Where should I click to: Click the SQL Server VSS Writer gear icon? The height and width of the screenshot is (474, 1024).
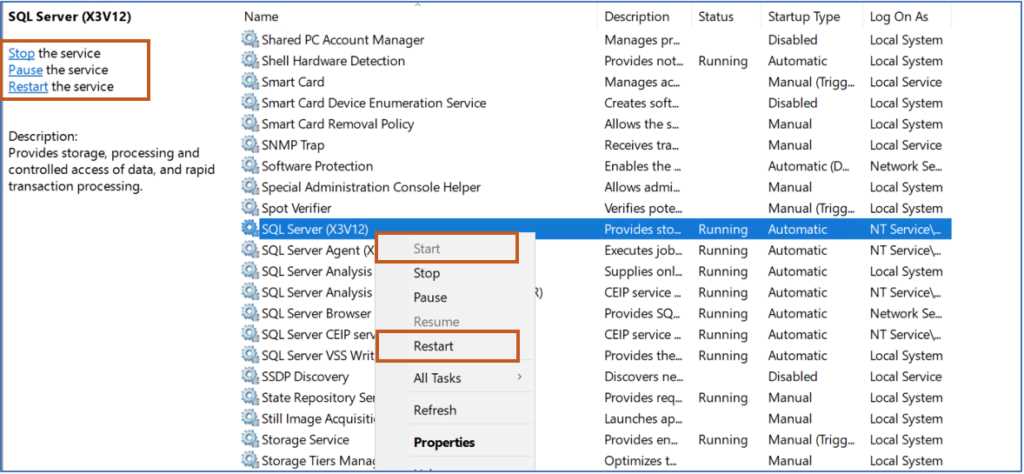tap(250, 355)
